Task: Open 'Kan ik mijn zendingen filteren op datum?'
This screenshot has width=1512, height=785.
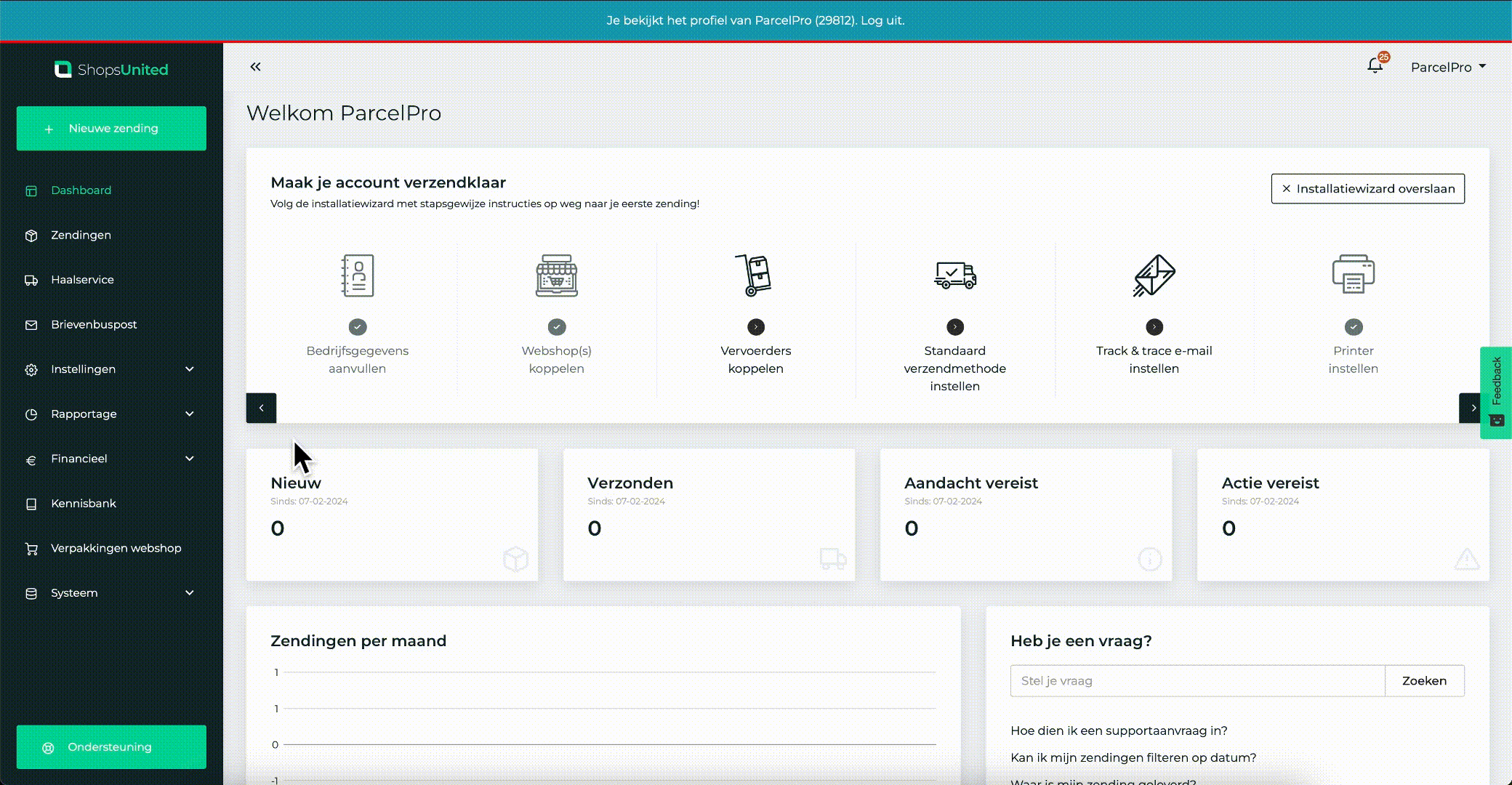Action: (x=1133, y=757)
